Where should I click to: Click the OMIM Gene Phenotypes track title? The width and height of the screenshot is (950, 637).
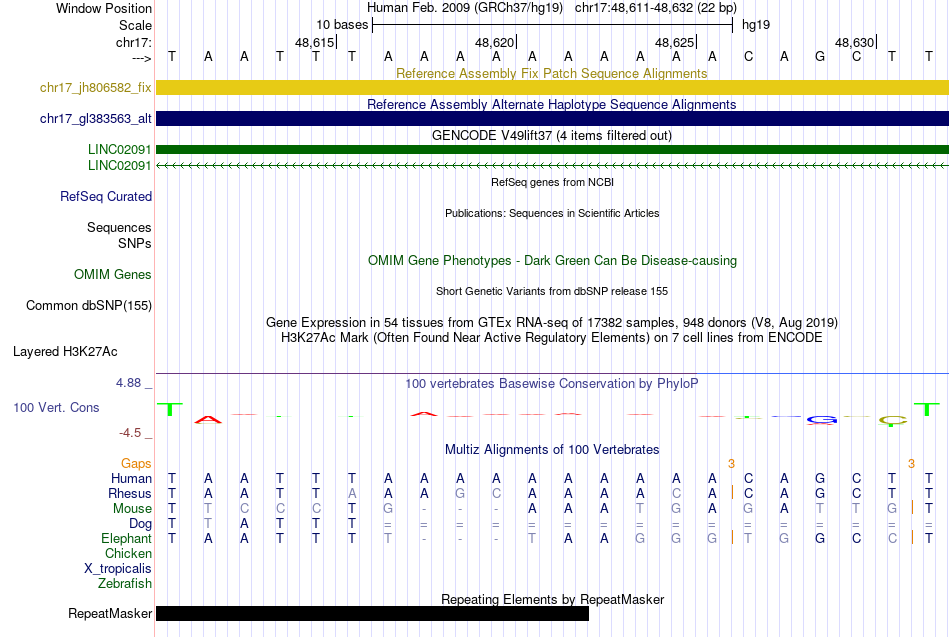[x=552, y=261]
